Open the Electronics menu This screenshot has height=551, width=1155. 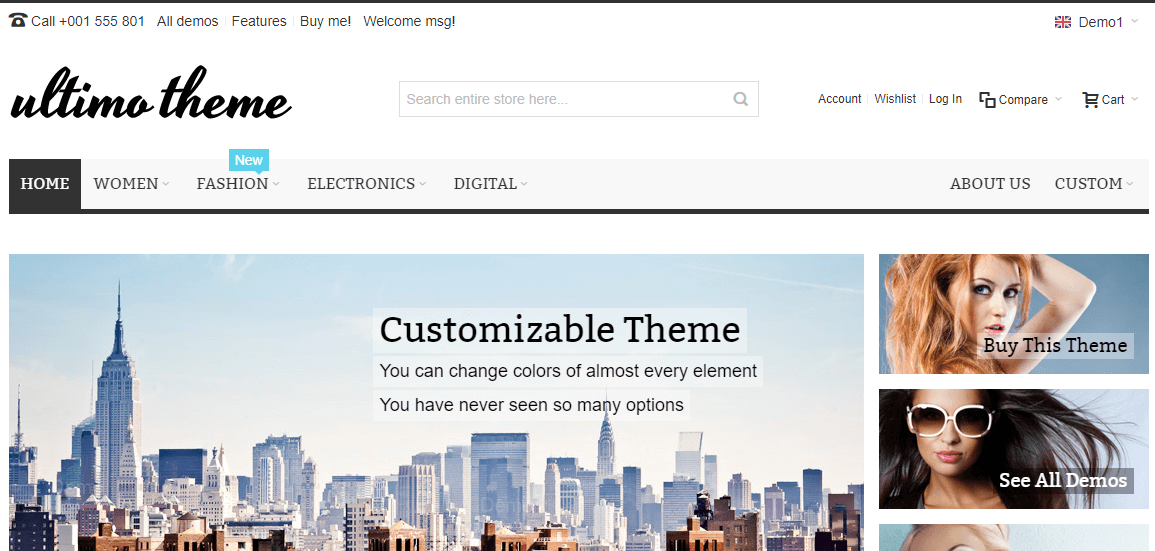point(366,184)
